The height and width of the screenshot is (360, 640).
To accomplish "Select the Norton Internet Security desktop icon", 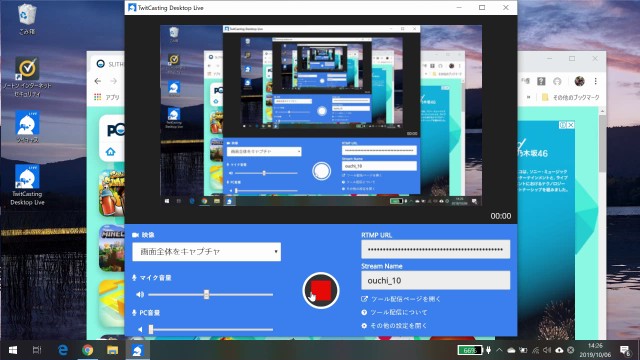I will 27,77.
